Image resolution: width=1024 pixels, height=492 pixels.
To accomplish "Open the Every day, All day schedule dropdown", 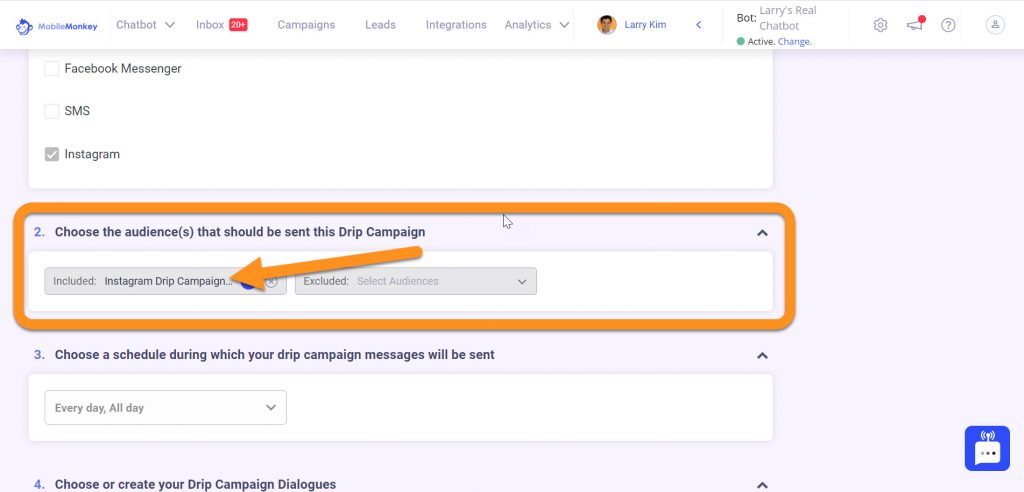I will click(x=165, y=408).
